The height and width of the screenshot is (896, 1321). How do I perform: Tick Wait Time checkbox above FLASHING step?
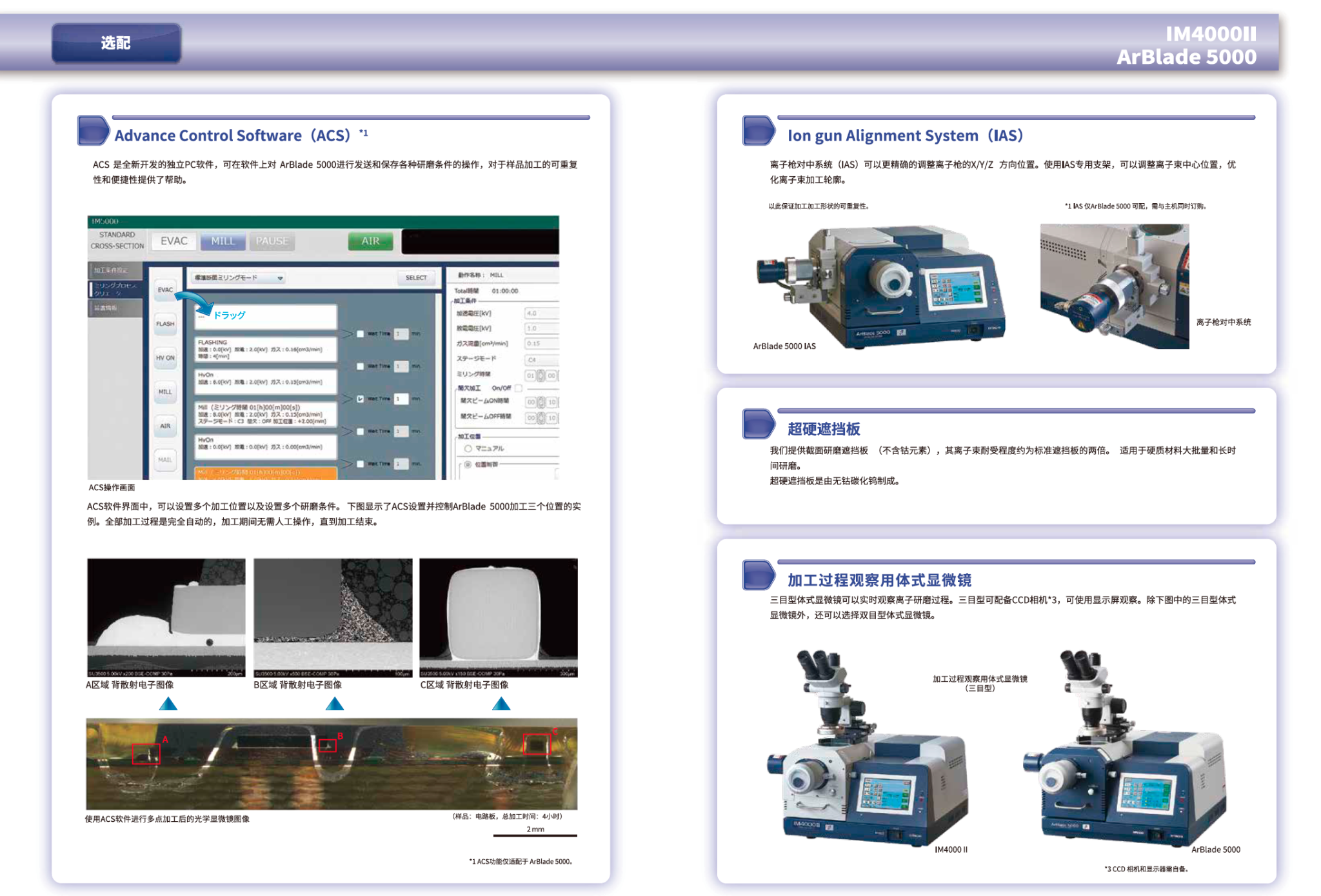[x=360, y=334]
